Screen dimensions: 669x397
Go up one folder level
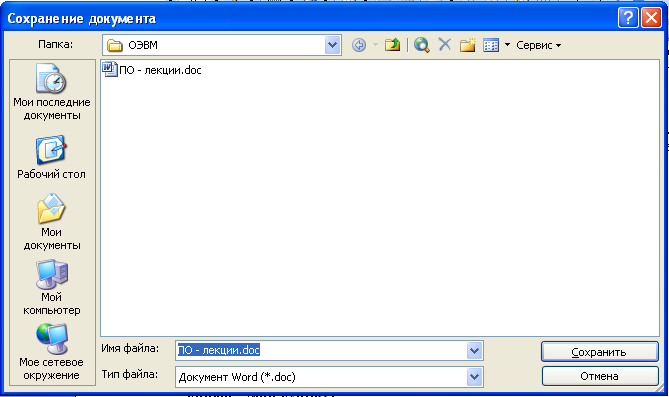(x=392, y=45)
